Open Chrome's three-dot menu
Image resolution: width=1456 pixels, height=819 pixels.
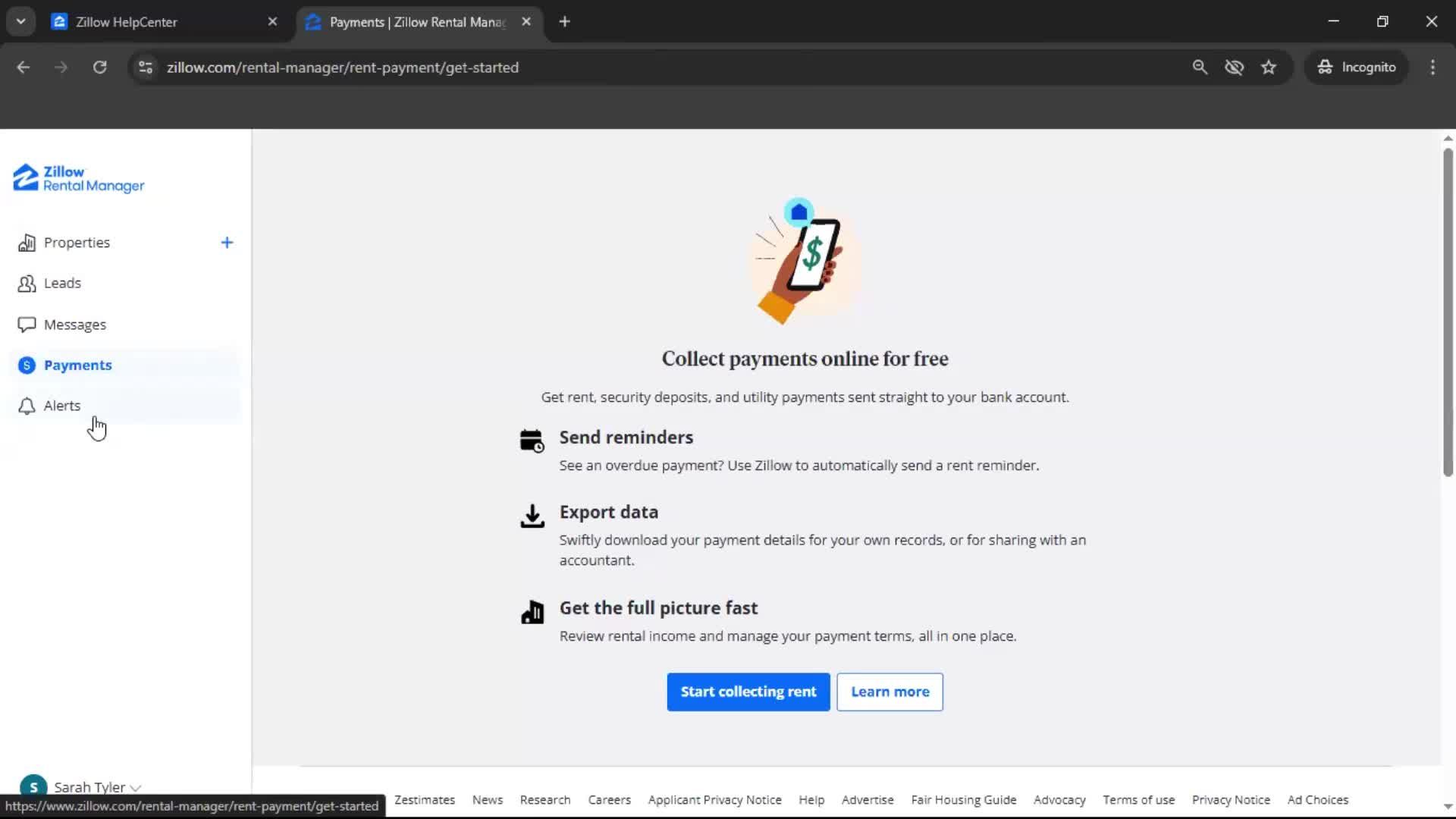pyautogui.click(x=1432, y=67)
